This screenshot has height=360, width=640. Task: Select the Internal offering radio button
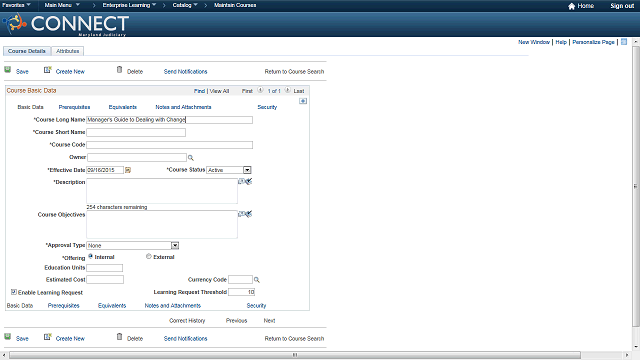coord(91,256)
